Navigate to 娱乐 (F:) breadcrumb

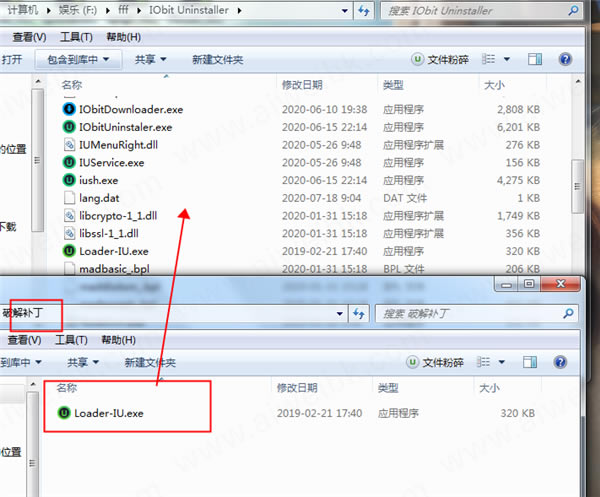click(78, 10)
